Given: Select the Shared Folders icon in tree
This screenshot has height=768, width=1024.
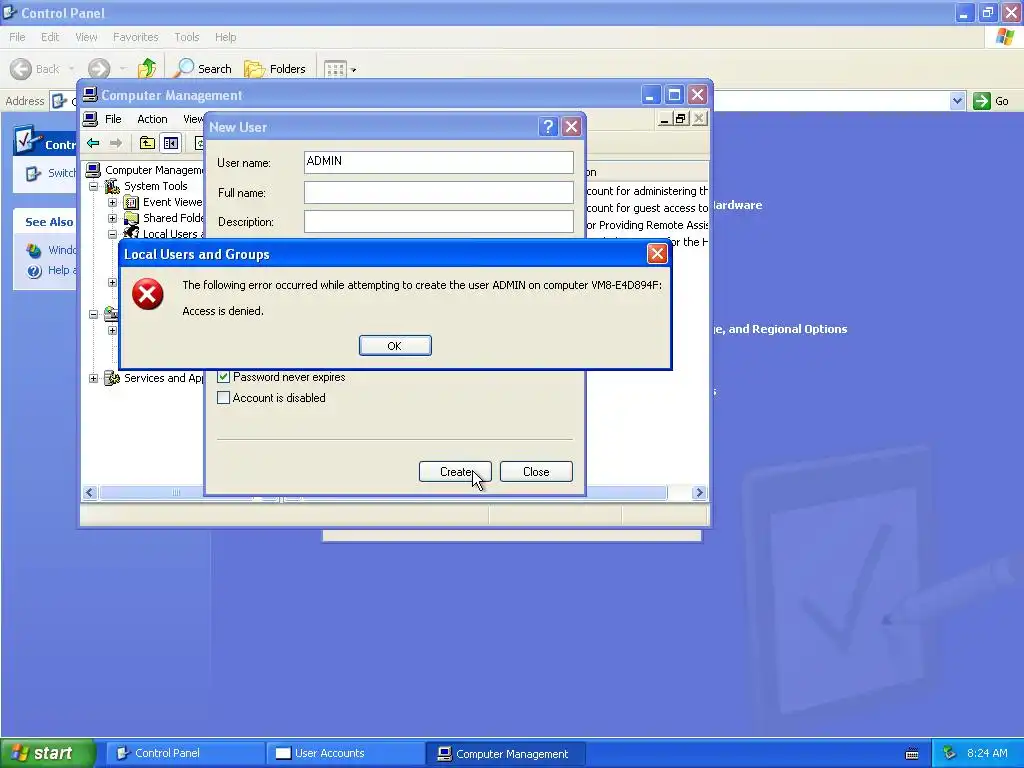Looking at the screenshot, I should (x=131, y=218).
